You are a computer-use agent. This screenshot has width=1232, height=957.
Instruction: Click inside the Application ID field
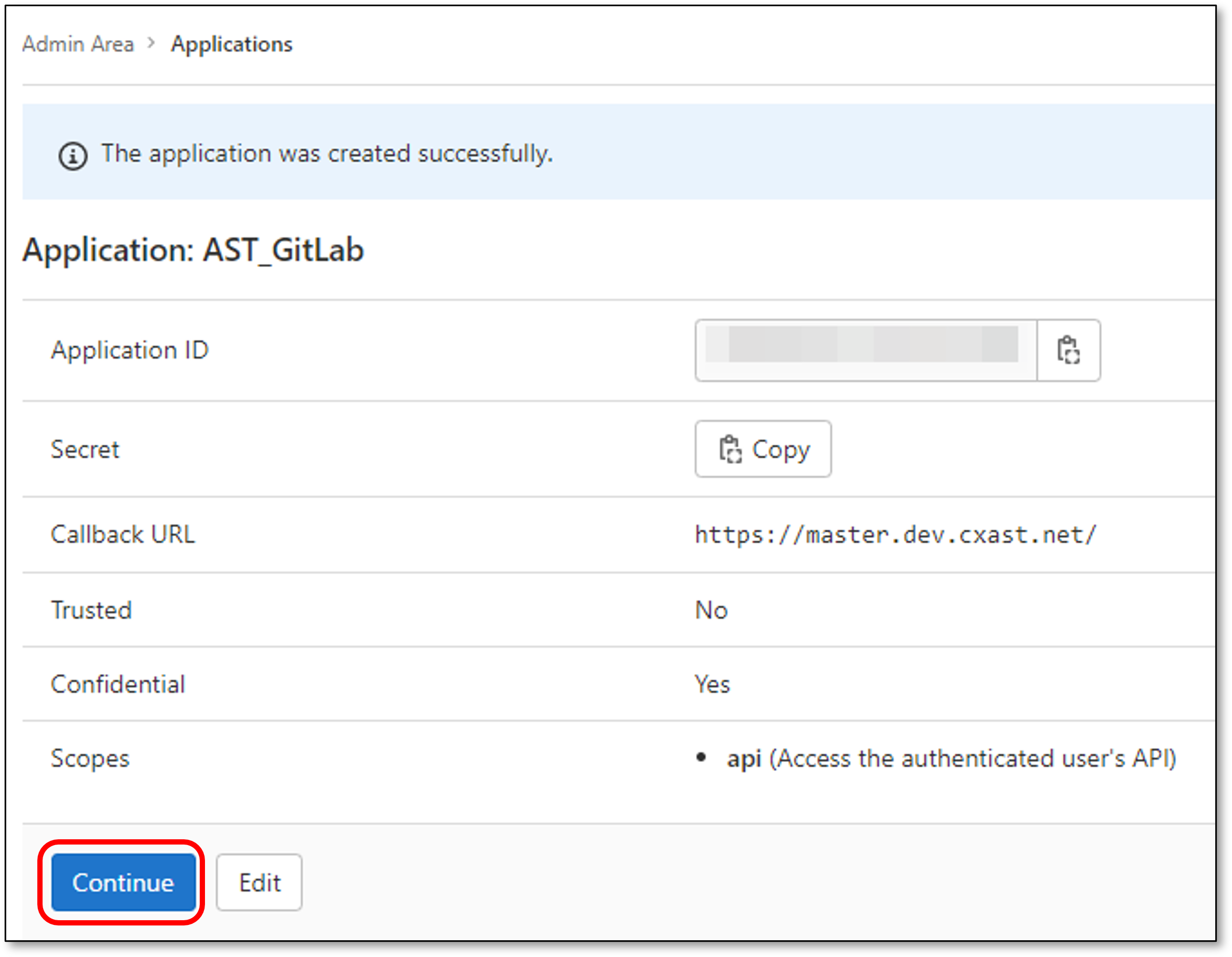(865, 350)
